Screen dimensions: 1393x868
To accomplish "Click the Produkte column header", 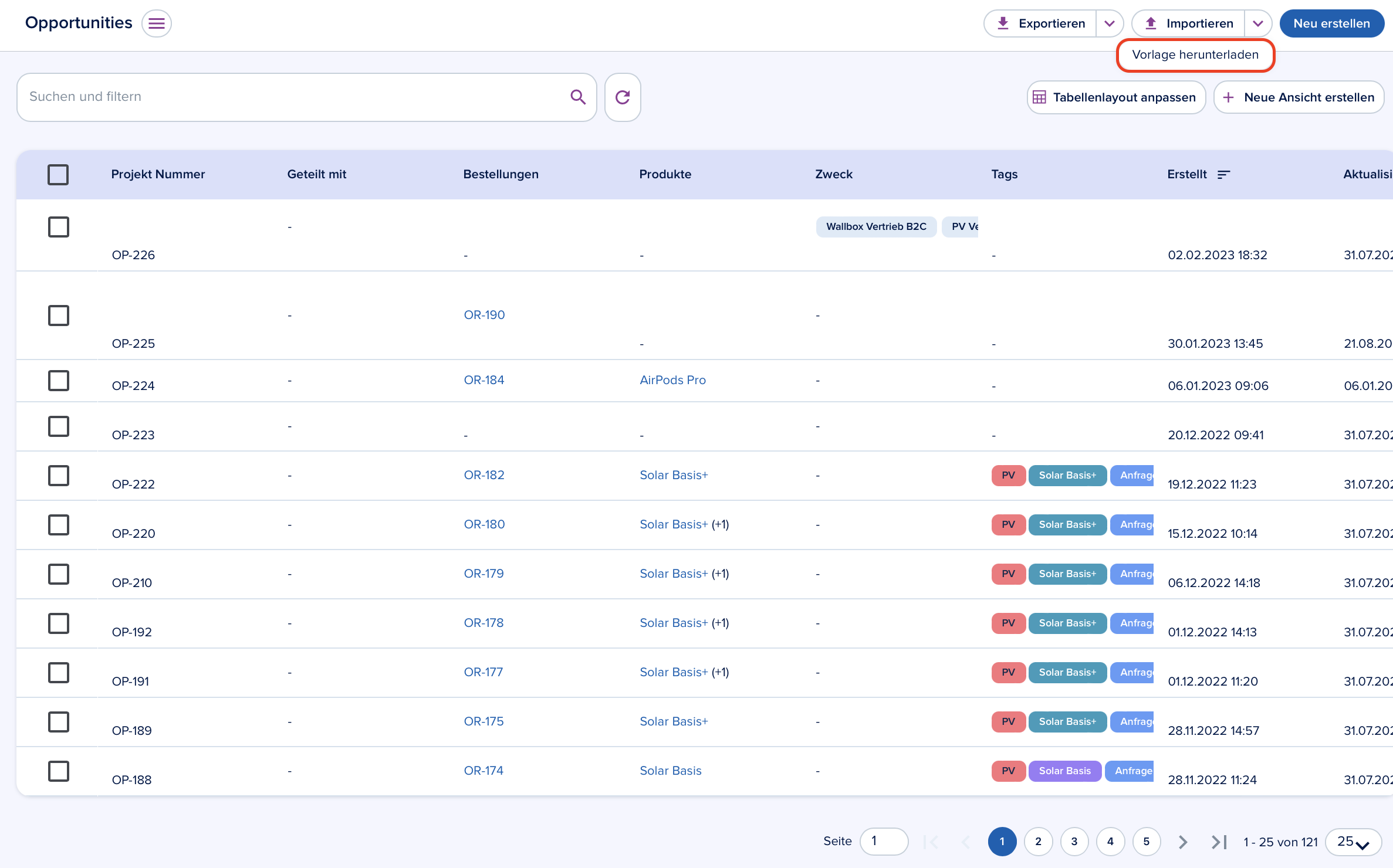I will click(665, 174).
